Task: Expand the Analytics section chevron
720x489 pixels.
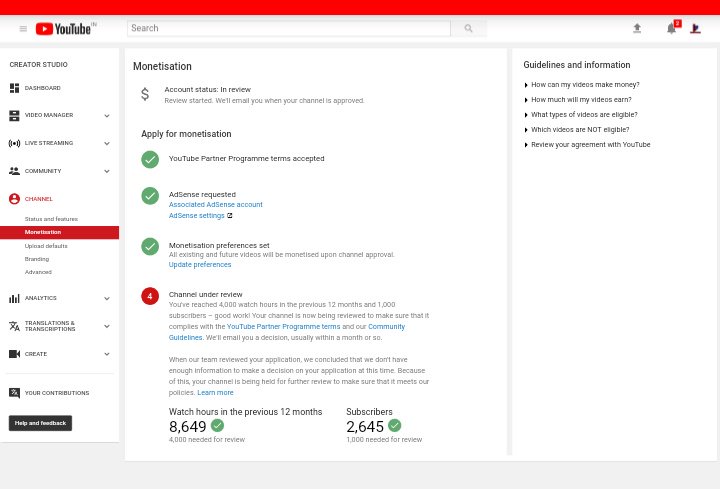Action: [107, 298]
